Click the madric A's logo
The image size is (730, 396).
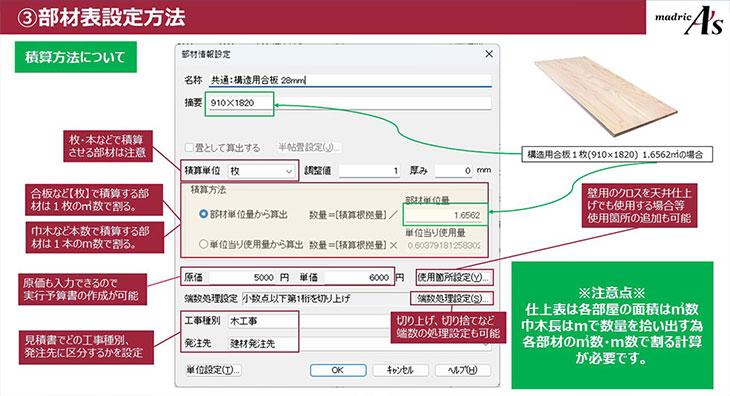[689, 20]
